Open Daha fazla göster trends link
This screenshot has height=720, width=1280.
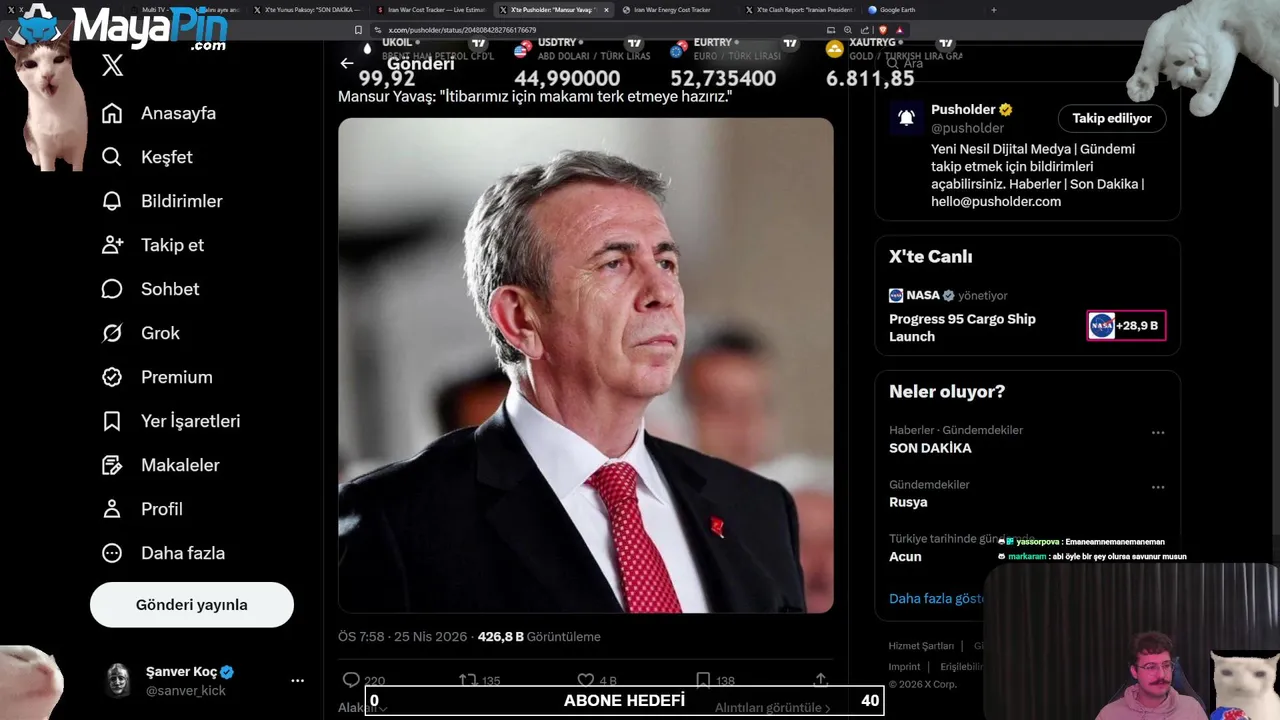[x=937, y=598]
